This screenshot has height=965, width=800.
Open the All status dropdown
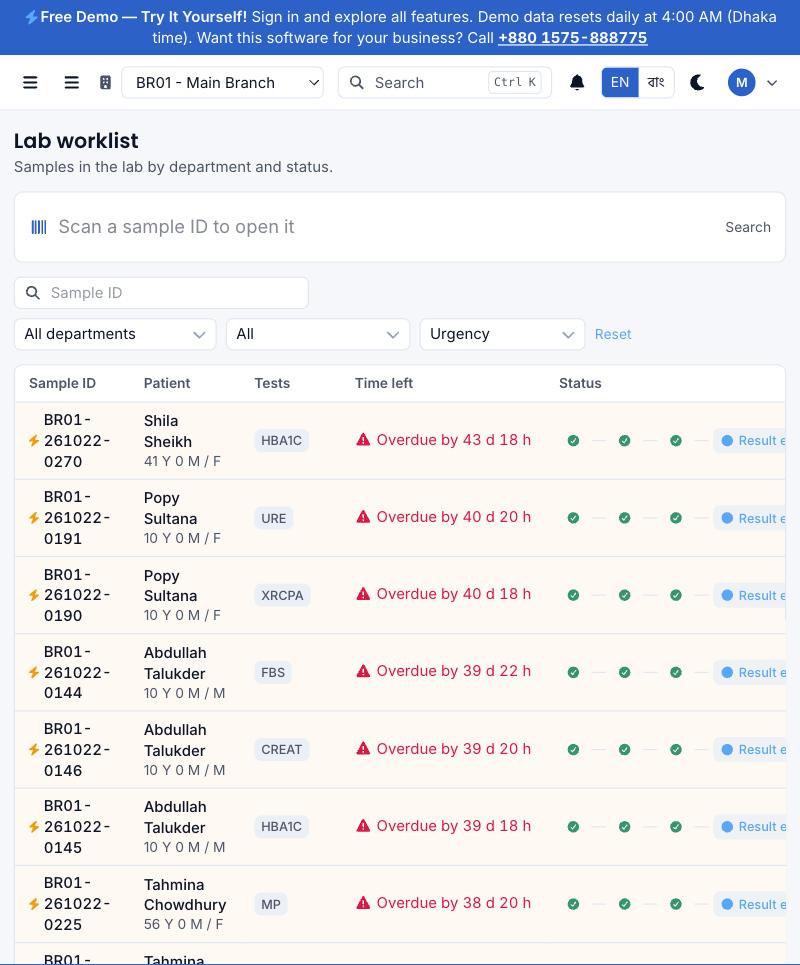(x=318, y=334)
